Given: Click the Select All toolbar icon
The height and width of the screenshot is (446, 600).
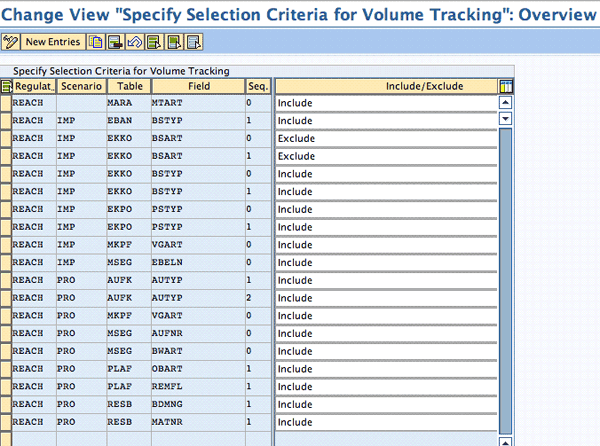Looking at the screenshot, I should click(x=153, y=42).
